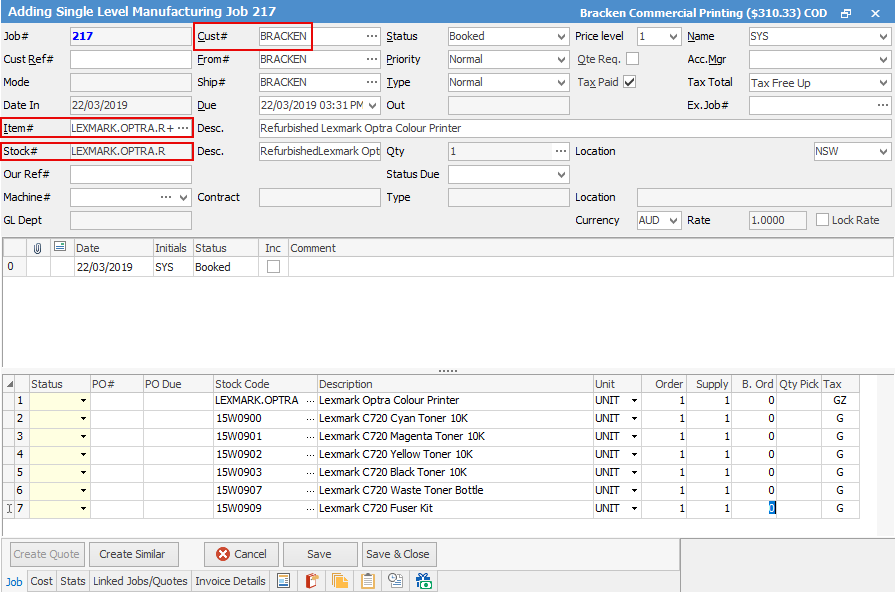Click the gift and money icon tab
The width and height of the screenshot is (895, 592).
pos(424,581)
